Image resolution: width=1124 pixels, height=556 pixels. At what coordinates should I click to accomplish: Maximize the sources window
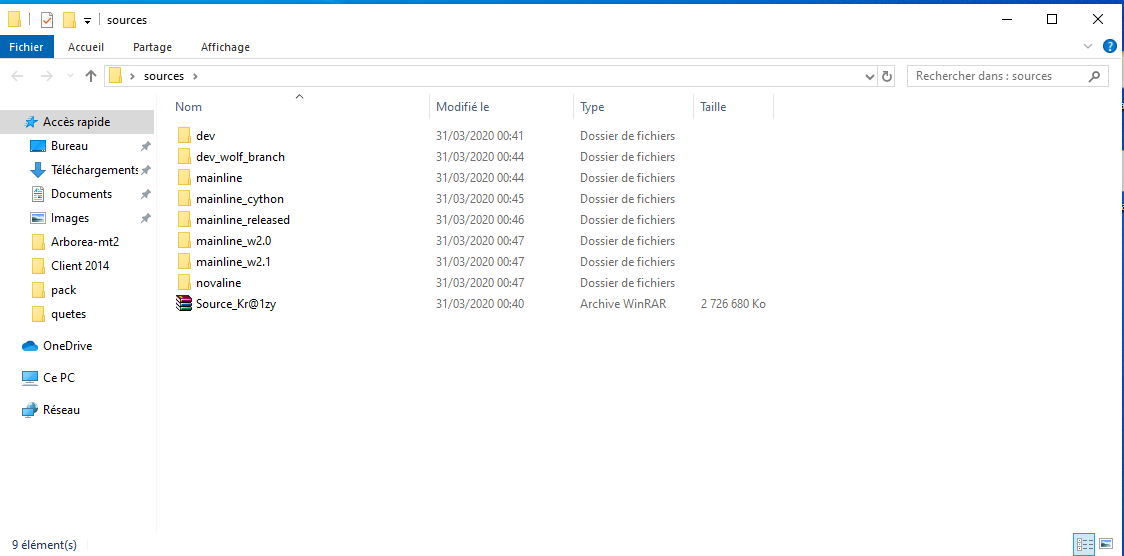pyautogui.click(x=1052, y=19)
